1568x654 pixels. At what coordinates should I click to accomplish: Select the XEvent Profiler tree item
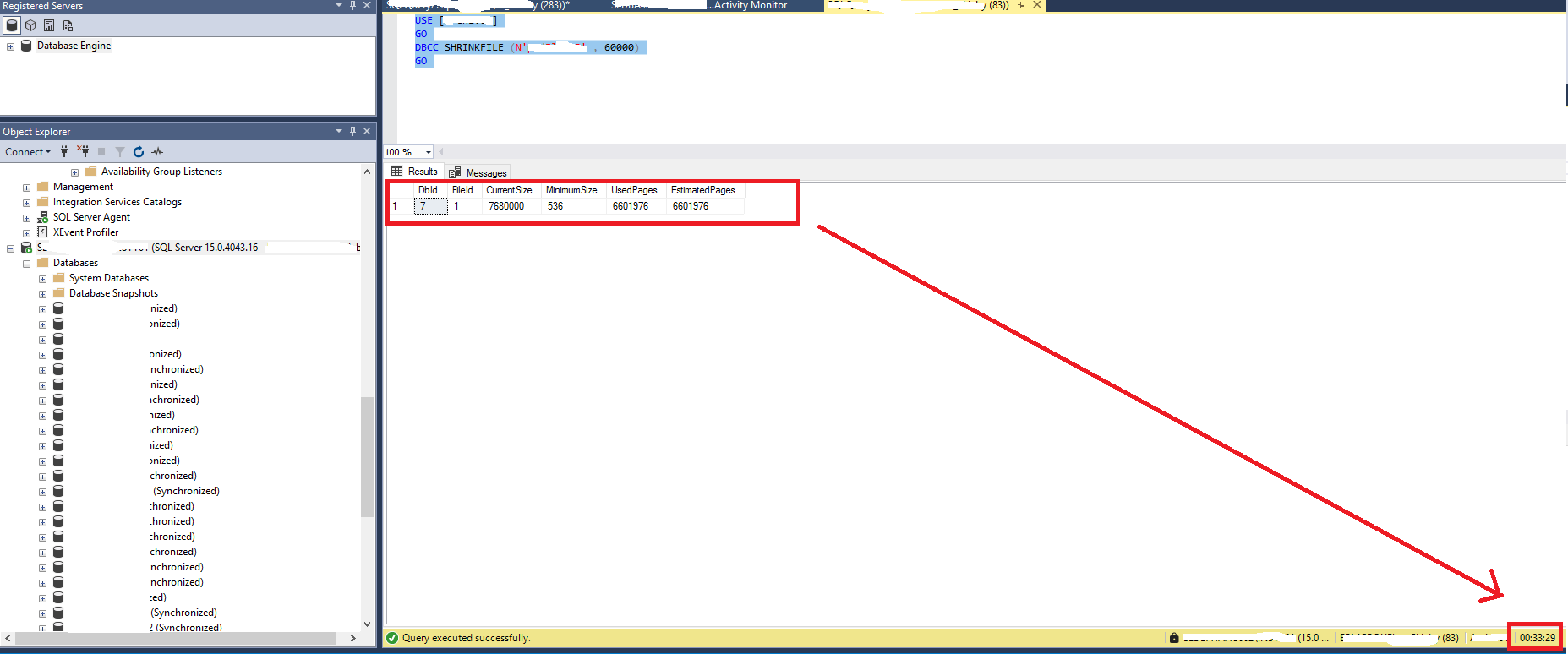click(85, 232)
